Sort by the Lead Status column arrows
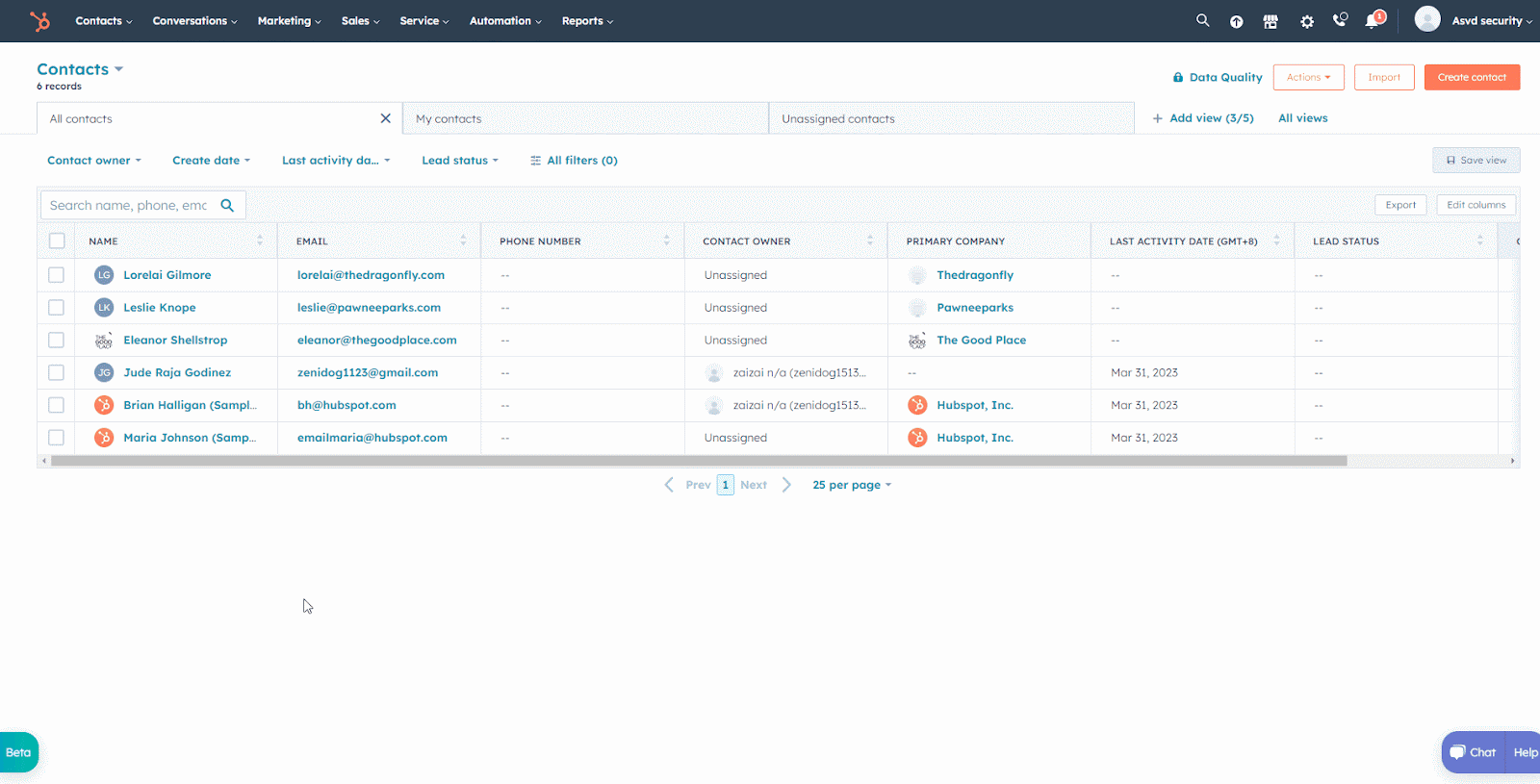 (1480, 240)
